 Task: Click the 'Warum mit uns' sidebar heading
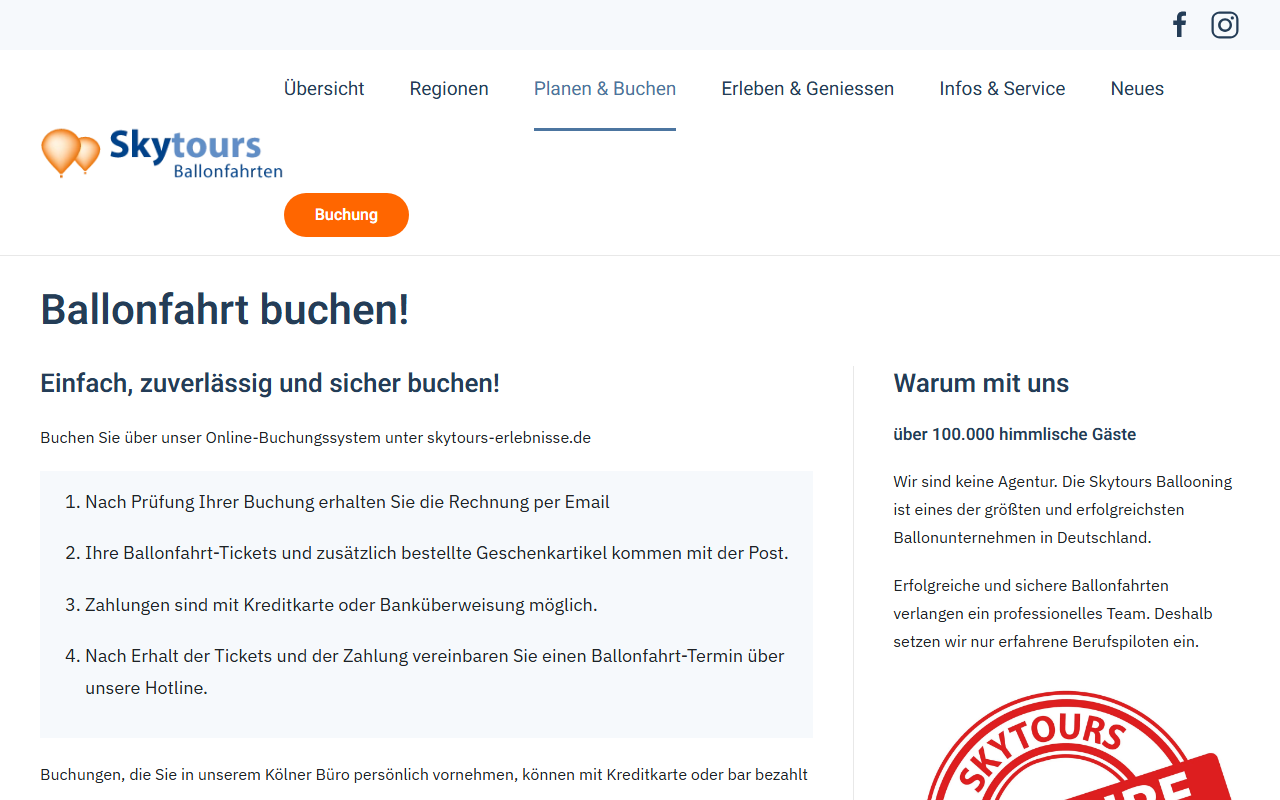(981, 383)
